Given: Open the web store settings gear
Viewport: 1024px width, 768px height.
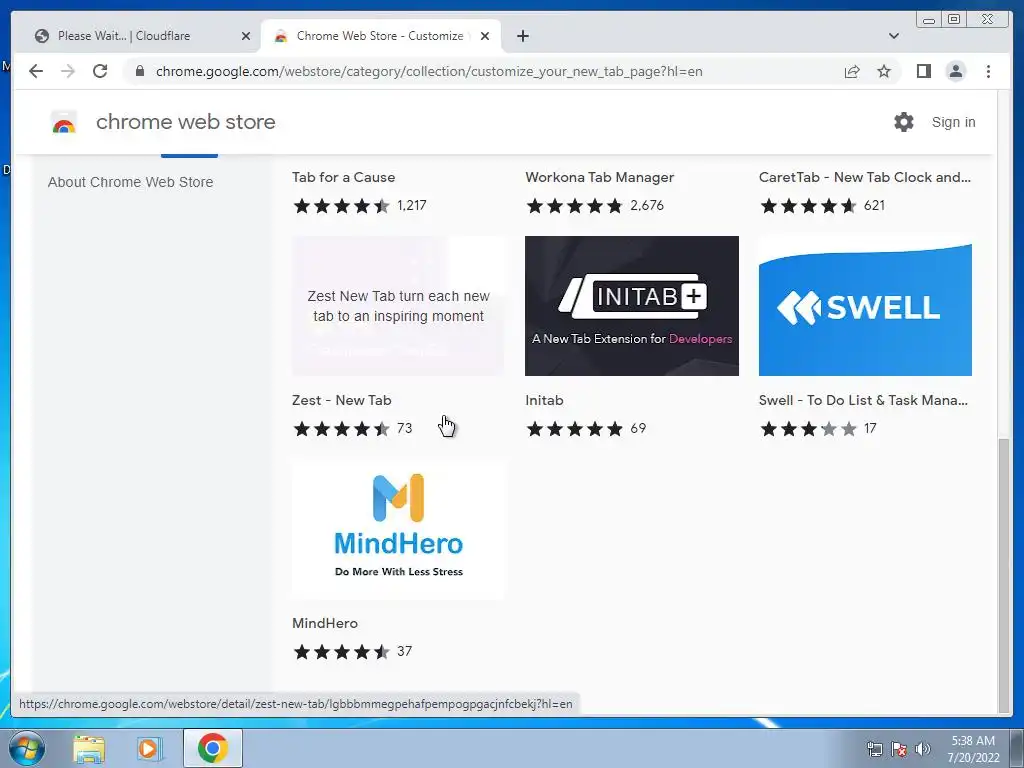Looking at the screenshot, I should click(x=904, y=122).
